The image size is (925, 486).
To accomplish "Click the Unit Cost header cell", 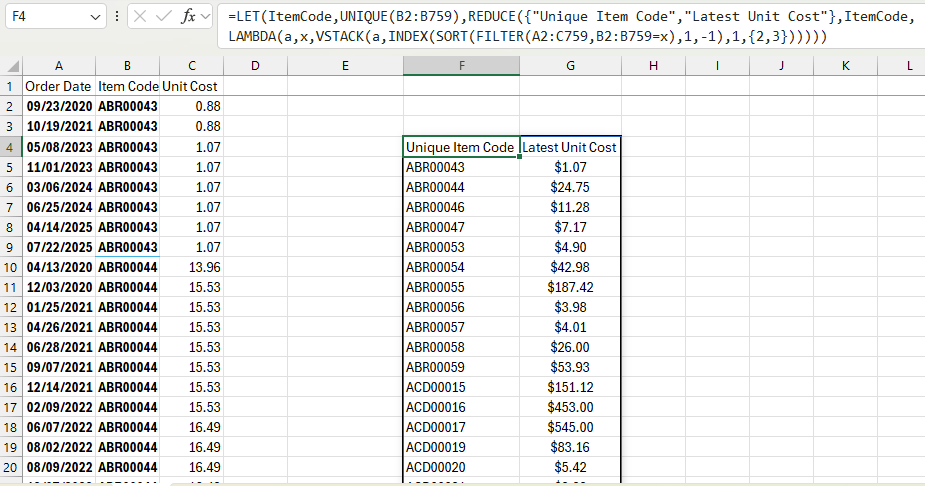I will pyautogui.click(x=192, y=86).
